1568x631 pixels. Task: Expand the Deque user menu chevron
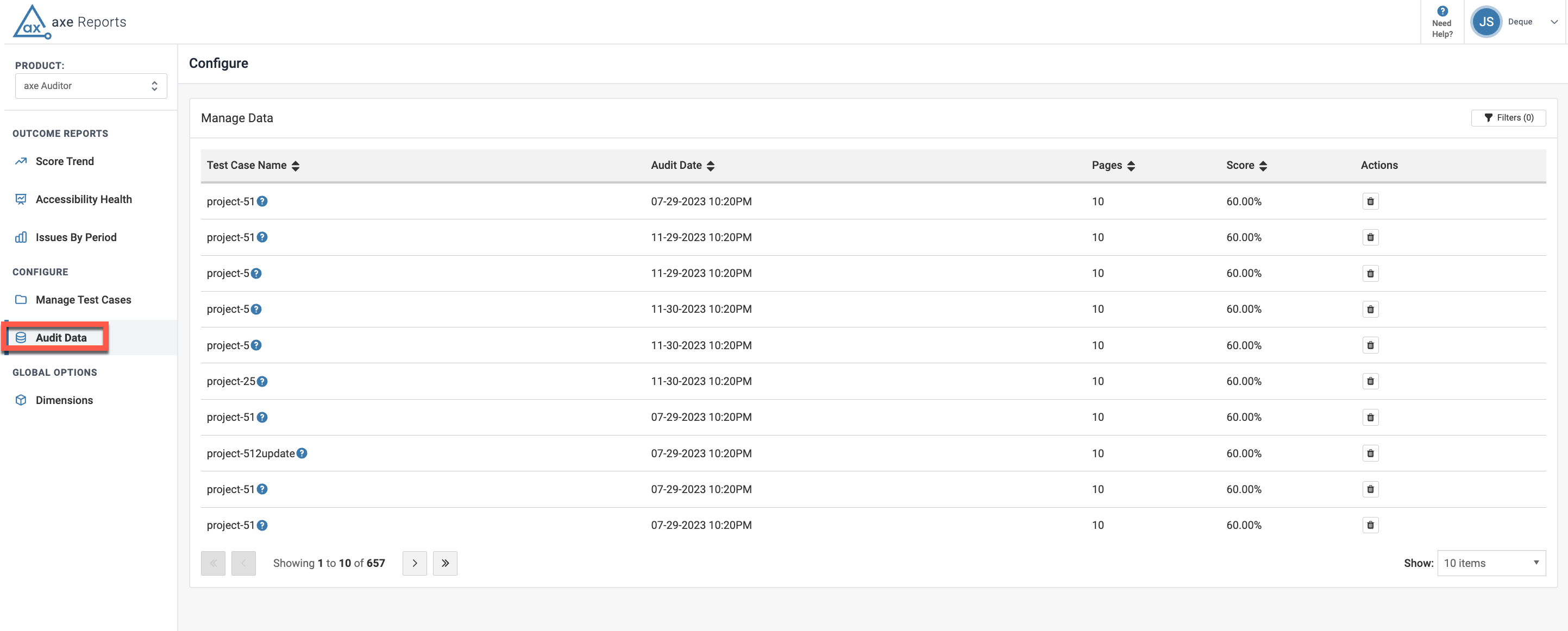click(x=1553, y=22)
